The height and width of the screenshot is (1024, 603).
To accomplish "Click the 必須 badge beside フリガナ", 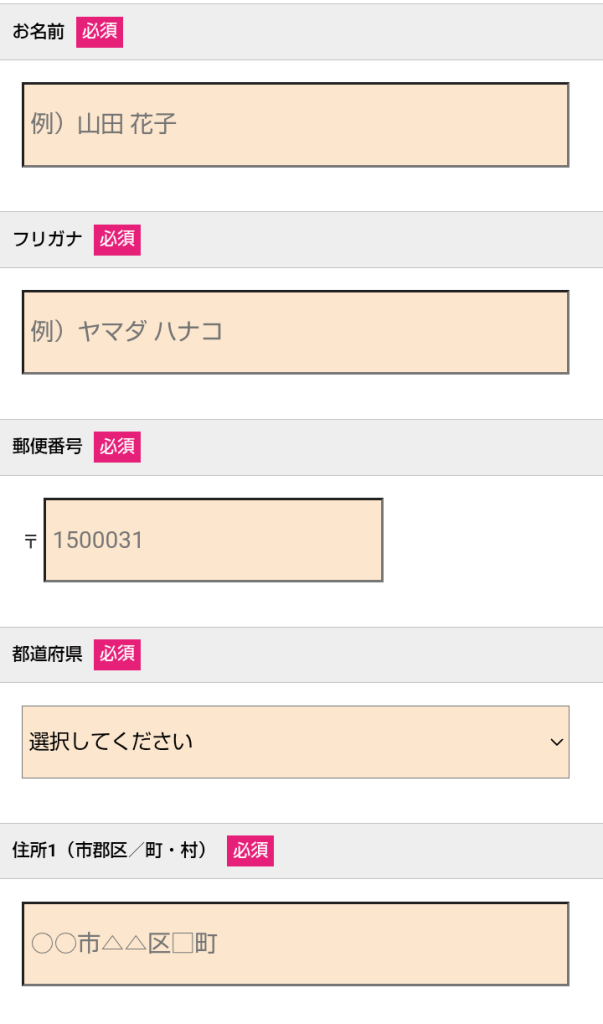I will 117,240.
